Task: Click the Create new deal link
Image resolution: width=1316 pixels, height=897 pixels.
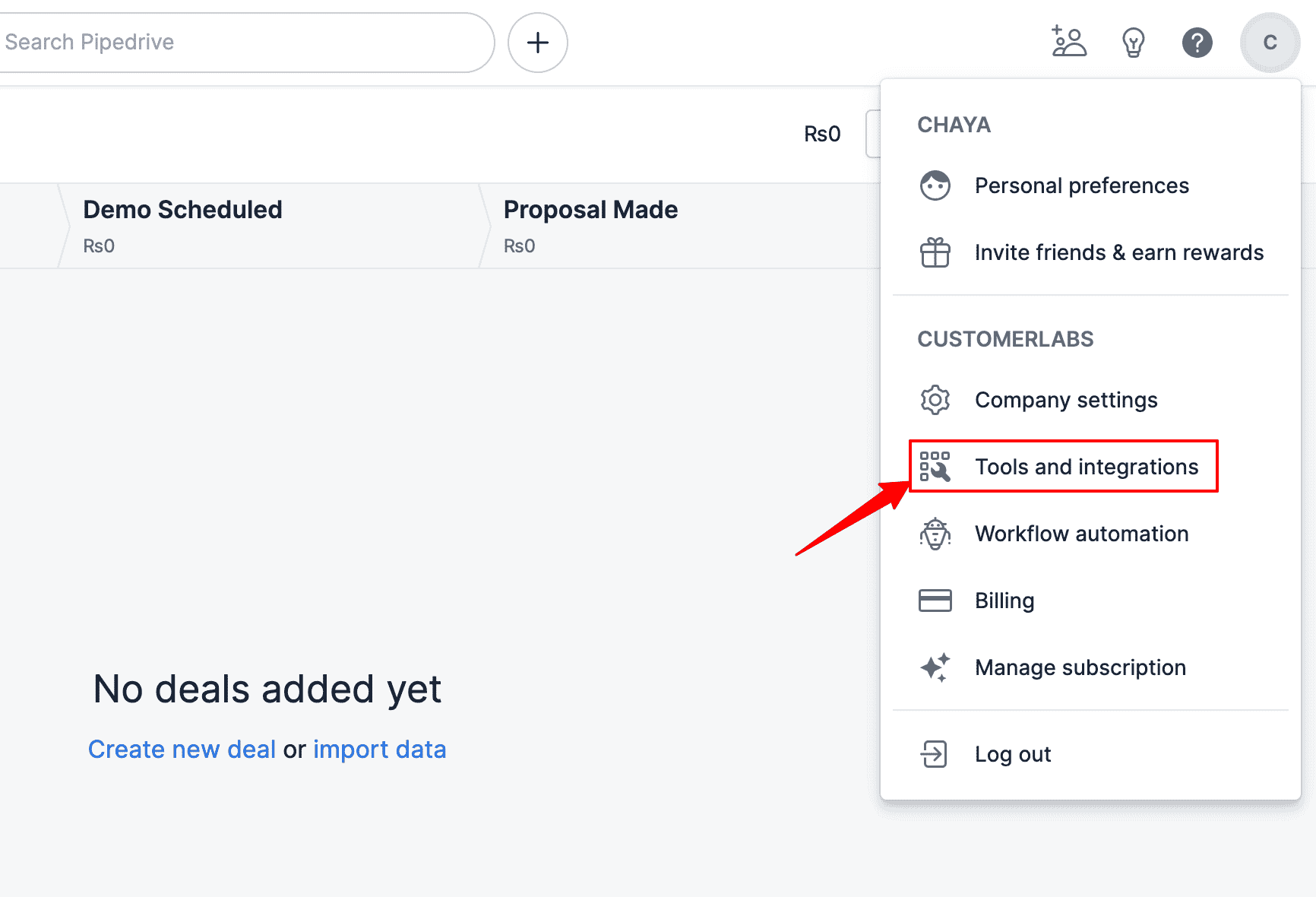Action: coord(181,749)
